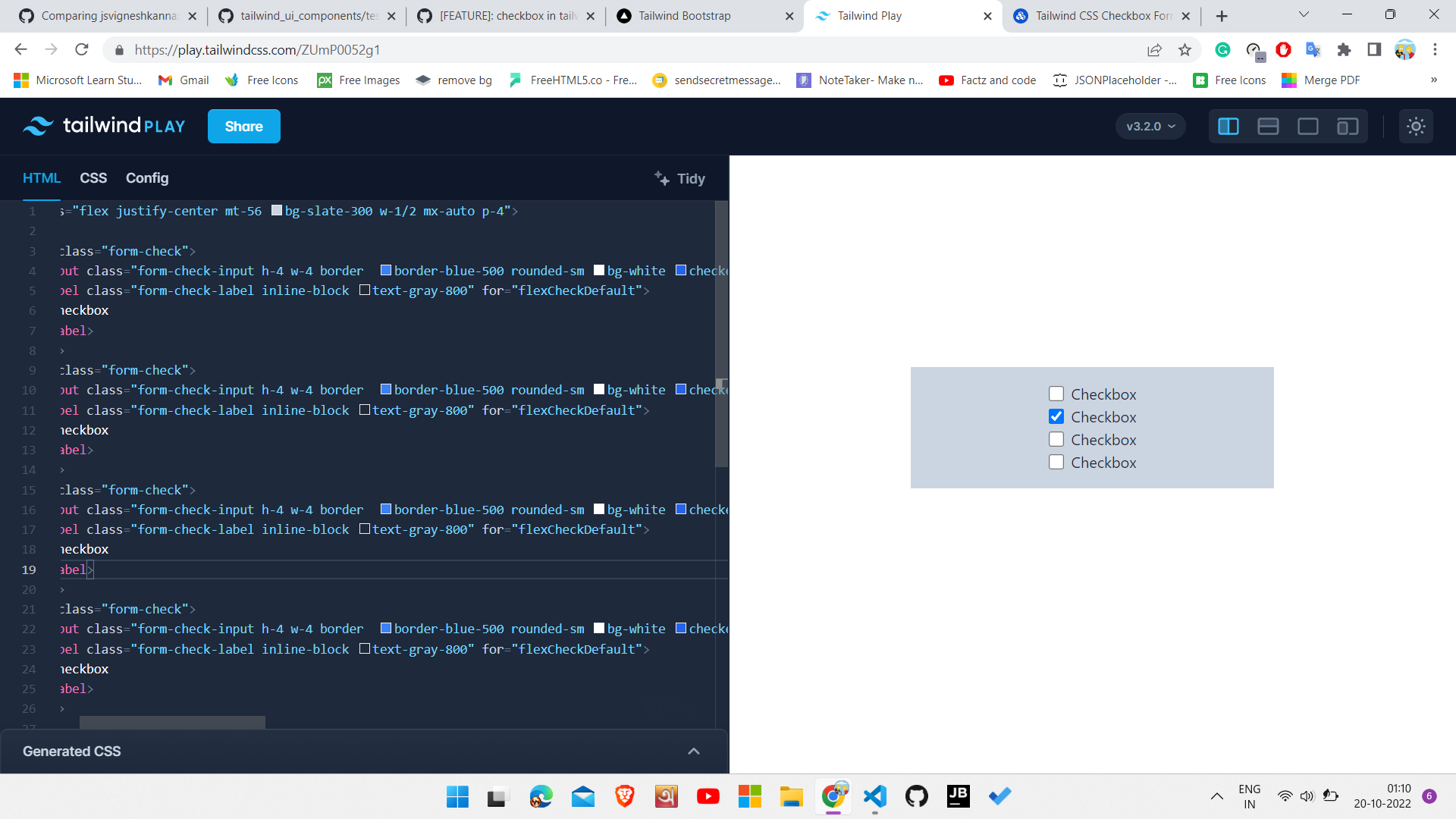Open browser extensions puzzle icon
The image size is (1456, 819).
click(1344, 50)
